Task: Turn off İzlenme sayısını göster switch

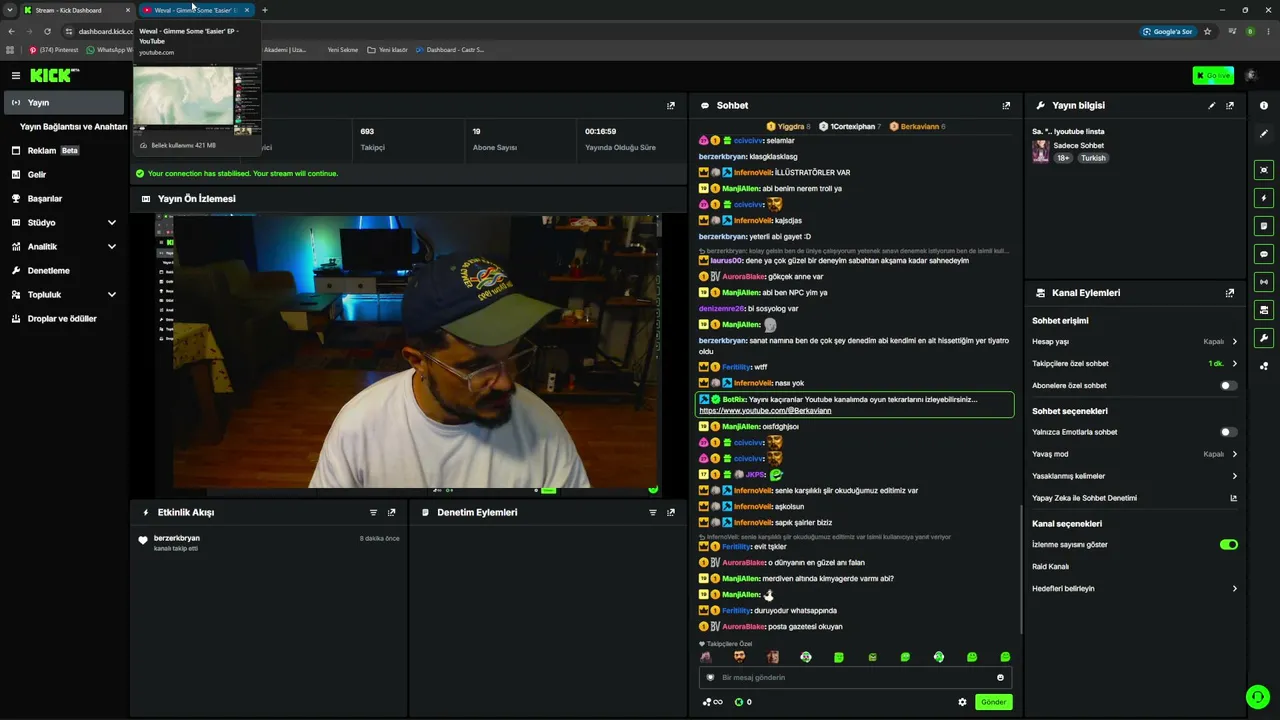Action: (x=1229, y=544)
